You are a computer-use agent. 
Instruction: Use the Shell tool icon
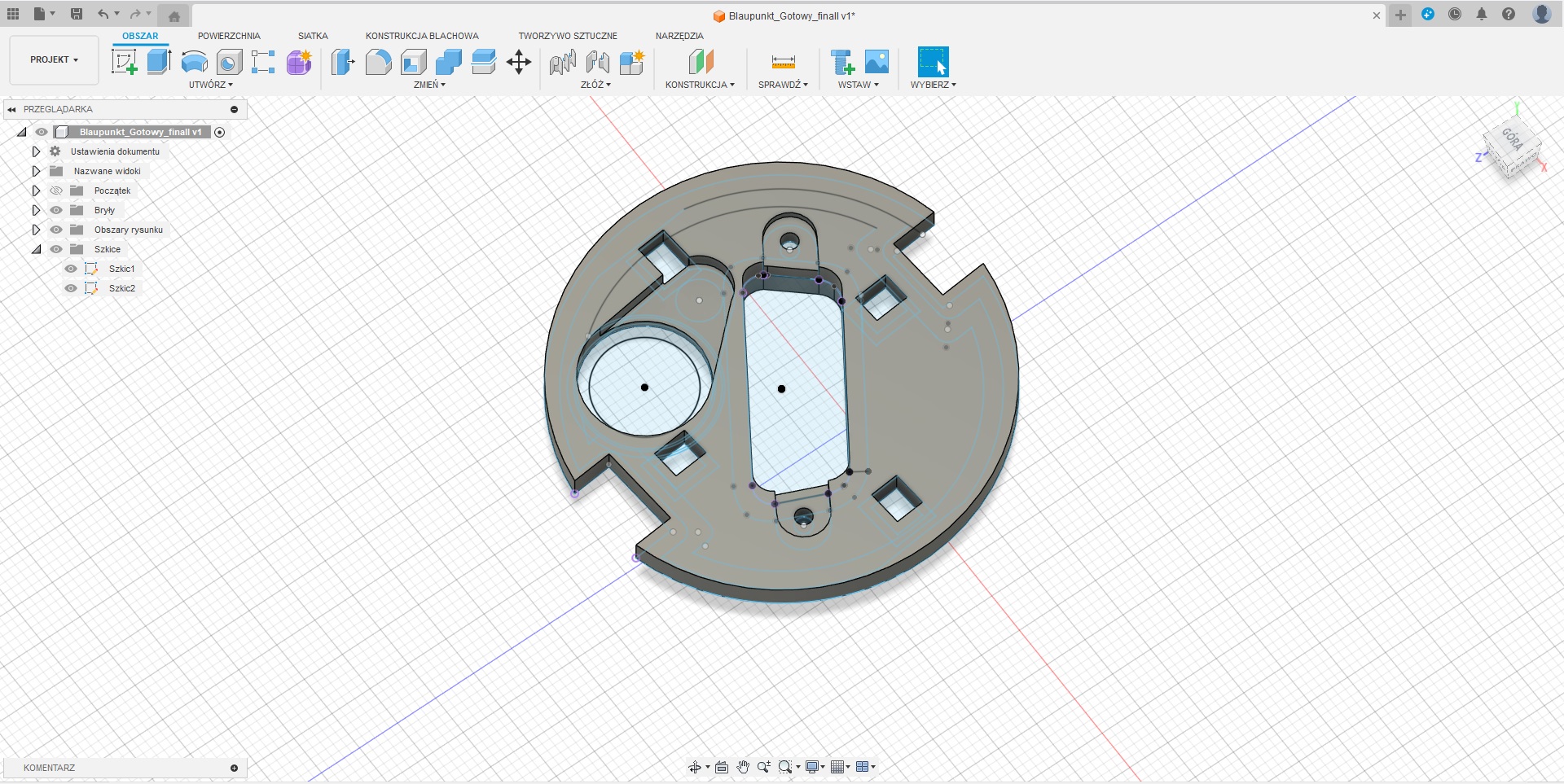414,62
